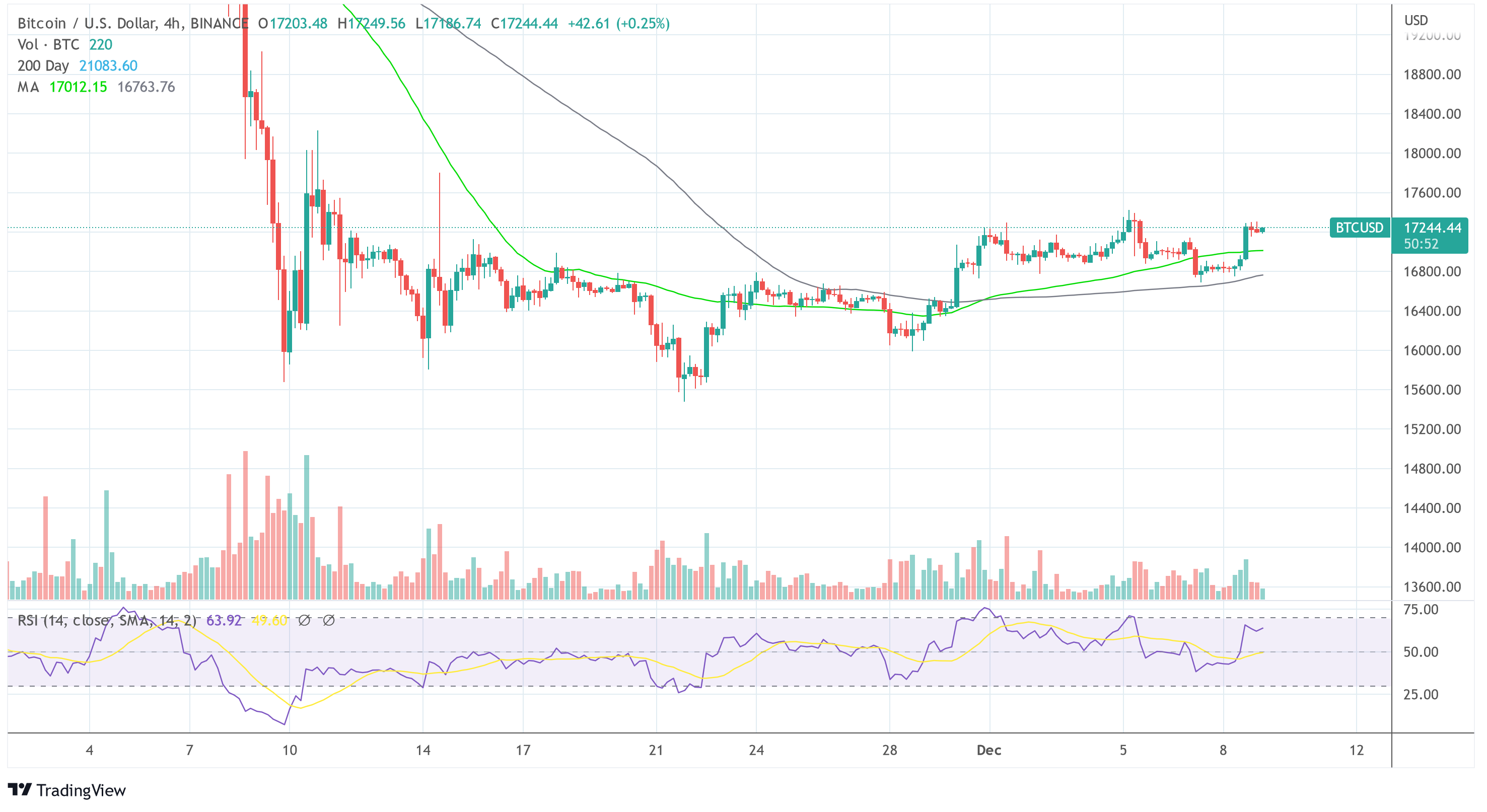Click the 18800.00 price axis label
1487x812 pixels.
1432,75
